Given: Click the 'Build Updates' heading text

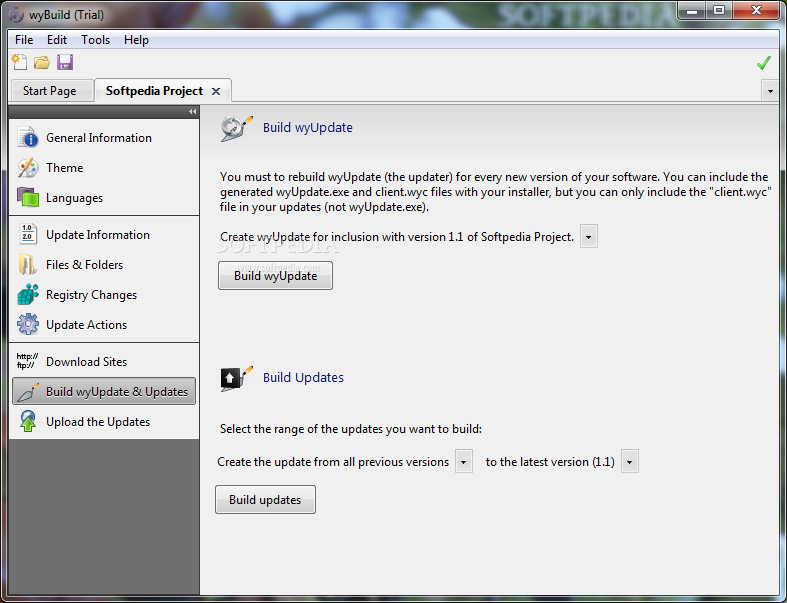Looking at the screenshot, I should click(303, 378).
